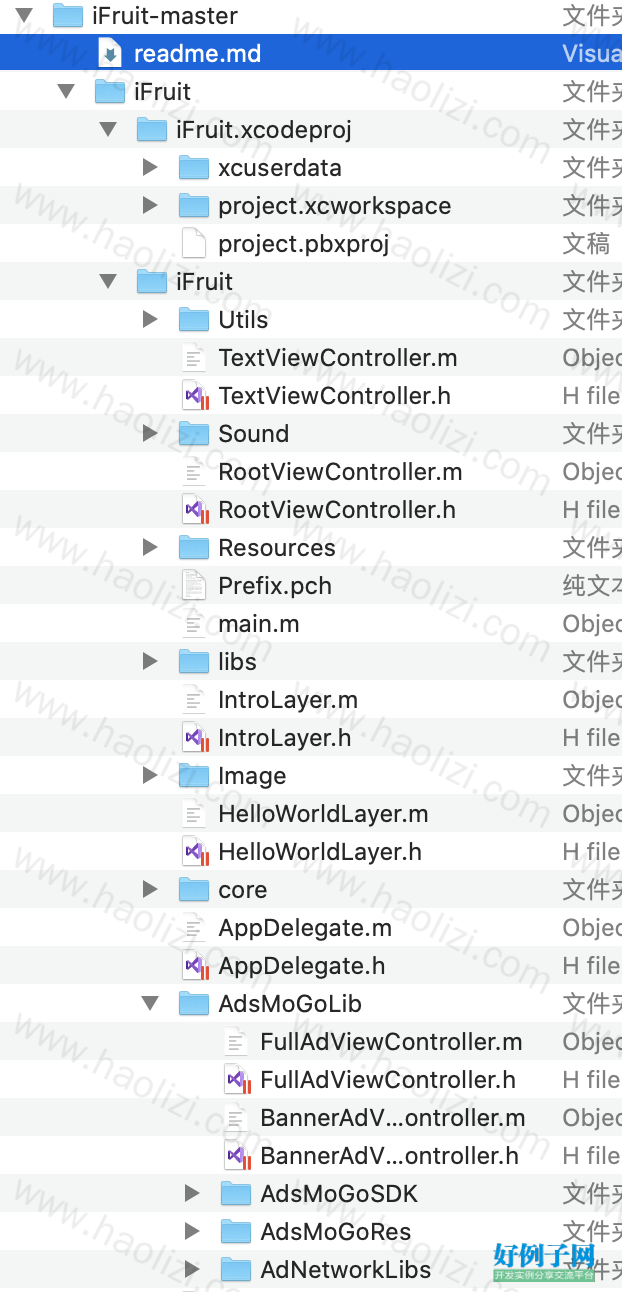Click the HelloWorldLayer.h Visual Studio icon
This screenshot has width=622, height=1292.
tap(195, 852)
